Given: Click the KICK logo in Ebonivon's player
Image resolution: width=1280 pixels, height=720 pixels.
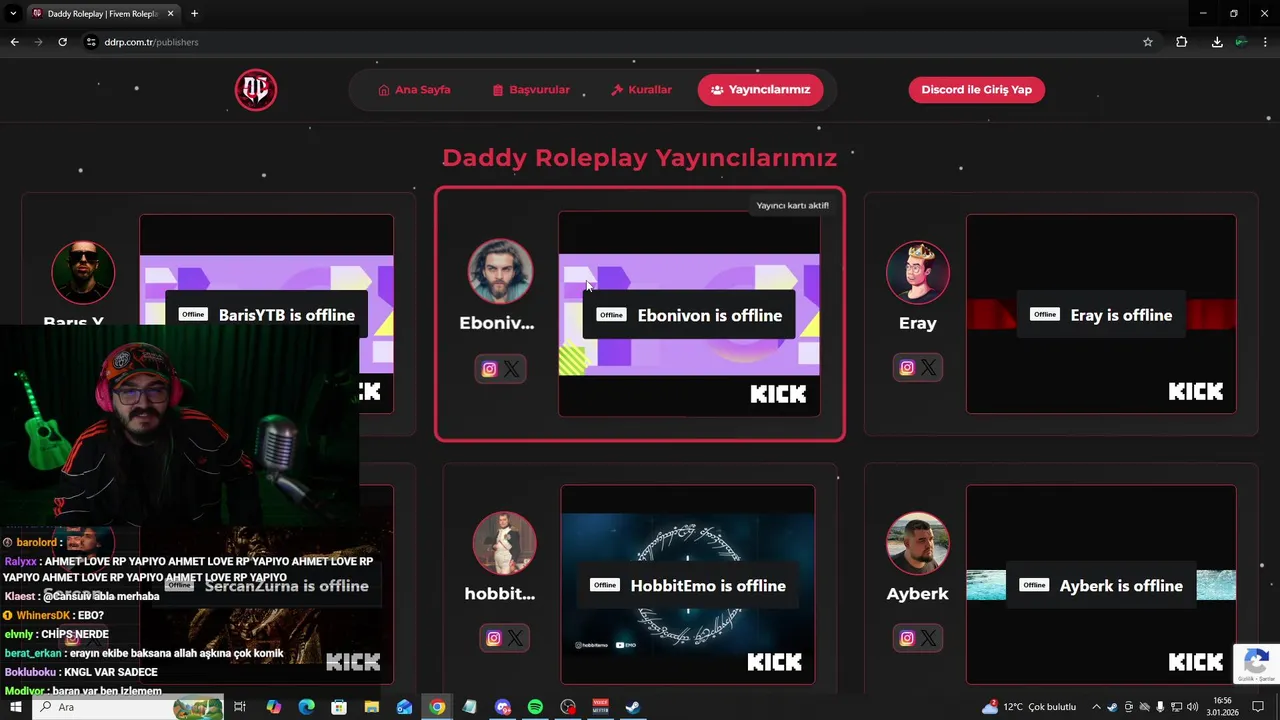Looking at the screenshot, I should (x=778, y=394).
